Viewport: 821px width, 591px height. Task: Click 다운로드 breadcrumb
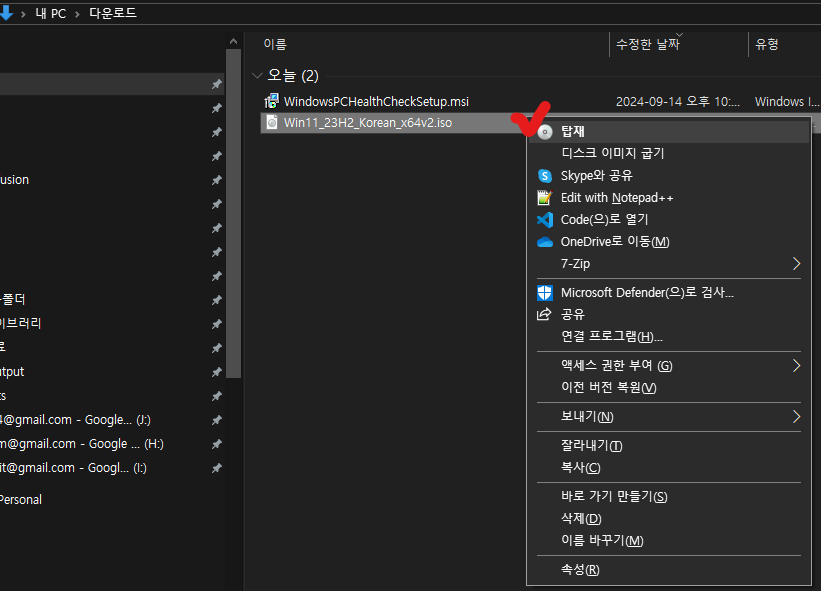point(113,13)
